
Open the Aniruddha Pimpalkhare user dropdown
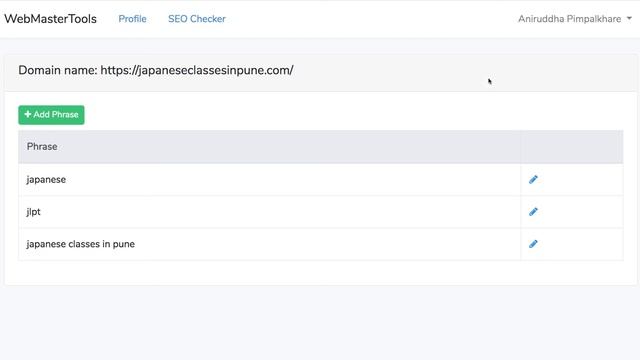575,19
